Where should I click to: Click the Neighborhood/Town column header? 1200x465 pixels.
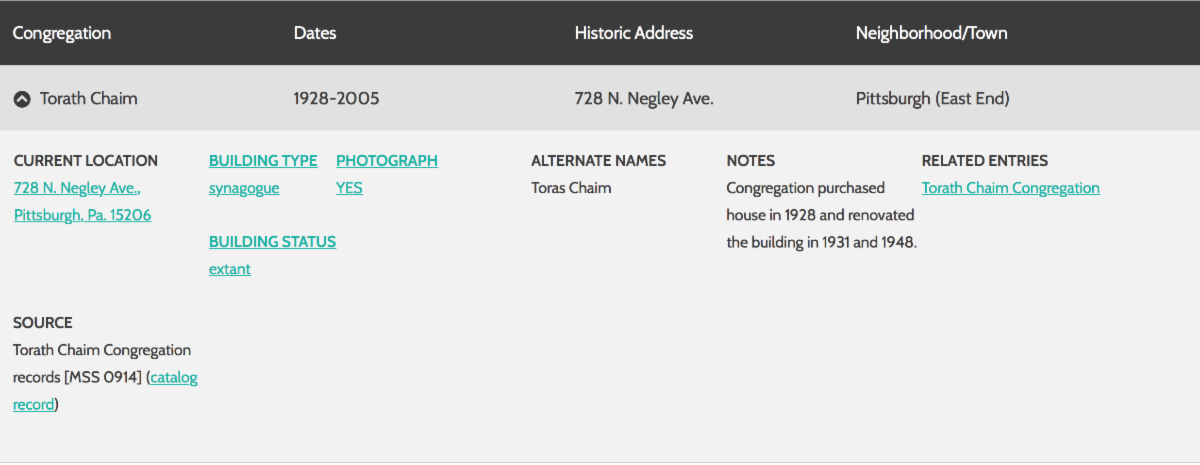(931, 33)
